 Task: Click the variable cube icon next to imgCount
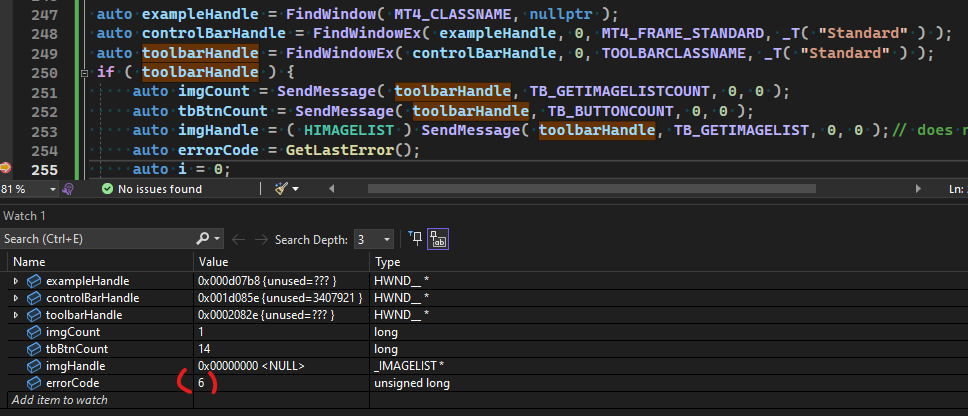(34, 332)
